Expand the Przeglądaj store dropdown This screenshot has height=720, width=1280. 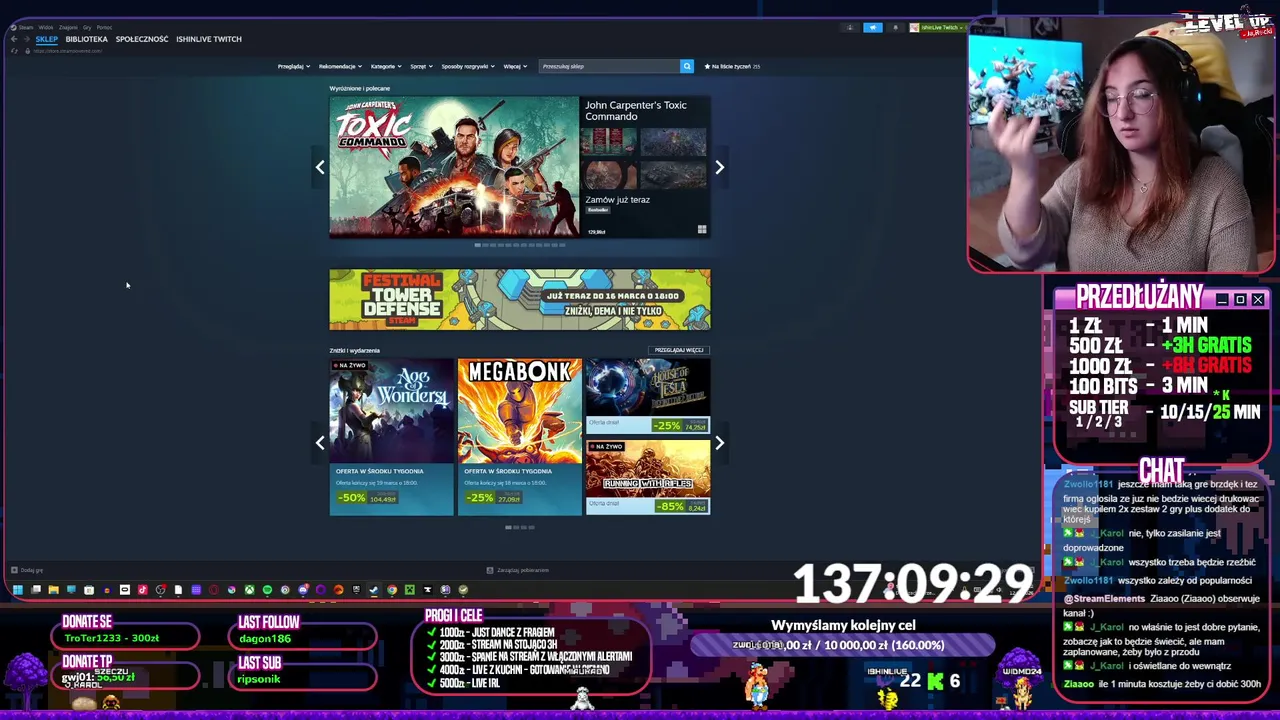point(292,66)
